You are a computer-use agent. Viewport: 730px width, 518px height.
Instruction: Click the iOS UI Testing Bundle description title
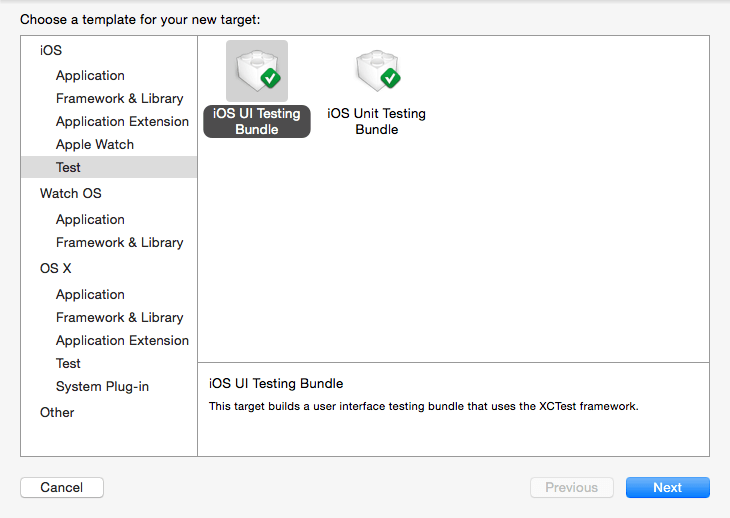point(276,383)
